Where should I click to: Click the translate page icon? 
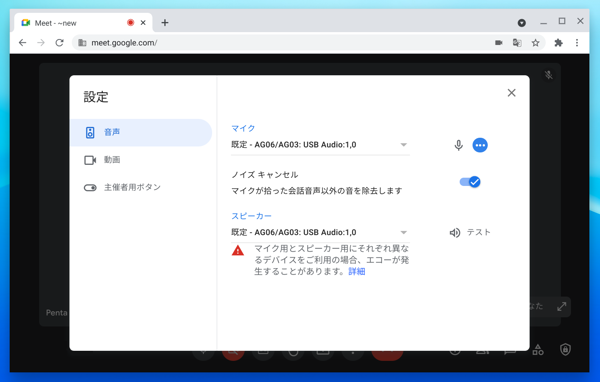pos(517,43)
